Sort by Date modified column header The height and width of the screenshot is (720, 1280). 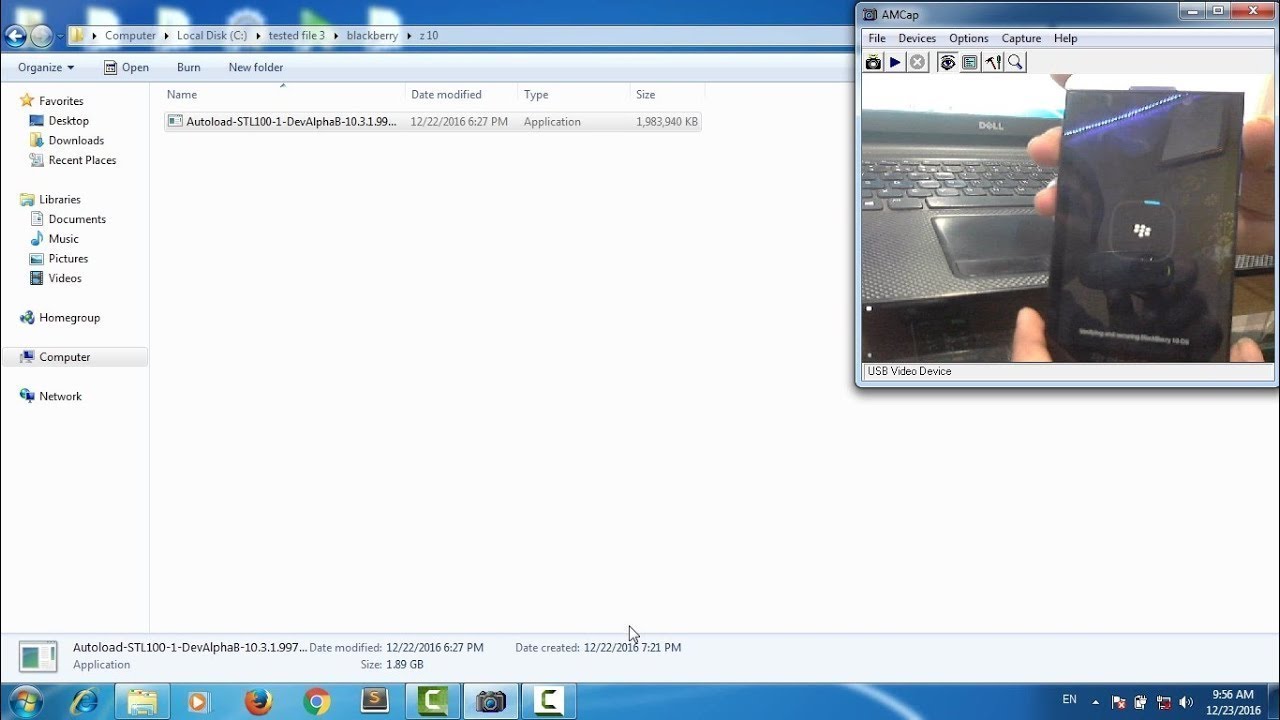pyautogui.click(x=446, y=94)
